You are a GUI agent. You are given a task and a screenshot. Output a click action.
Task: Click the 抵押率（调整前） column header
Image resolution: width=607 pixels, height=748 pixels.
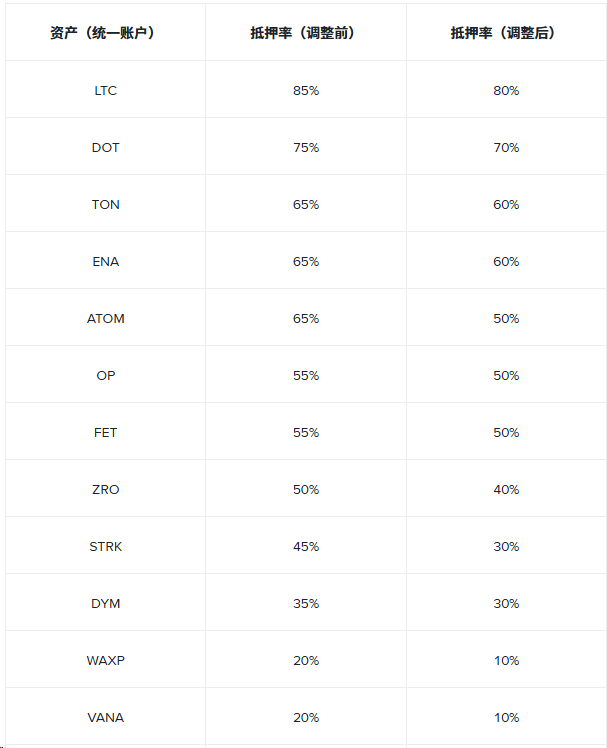(306, 32)
